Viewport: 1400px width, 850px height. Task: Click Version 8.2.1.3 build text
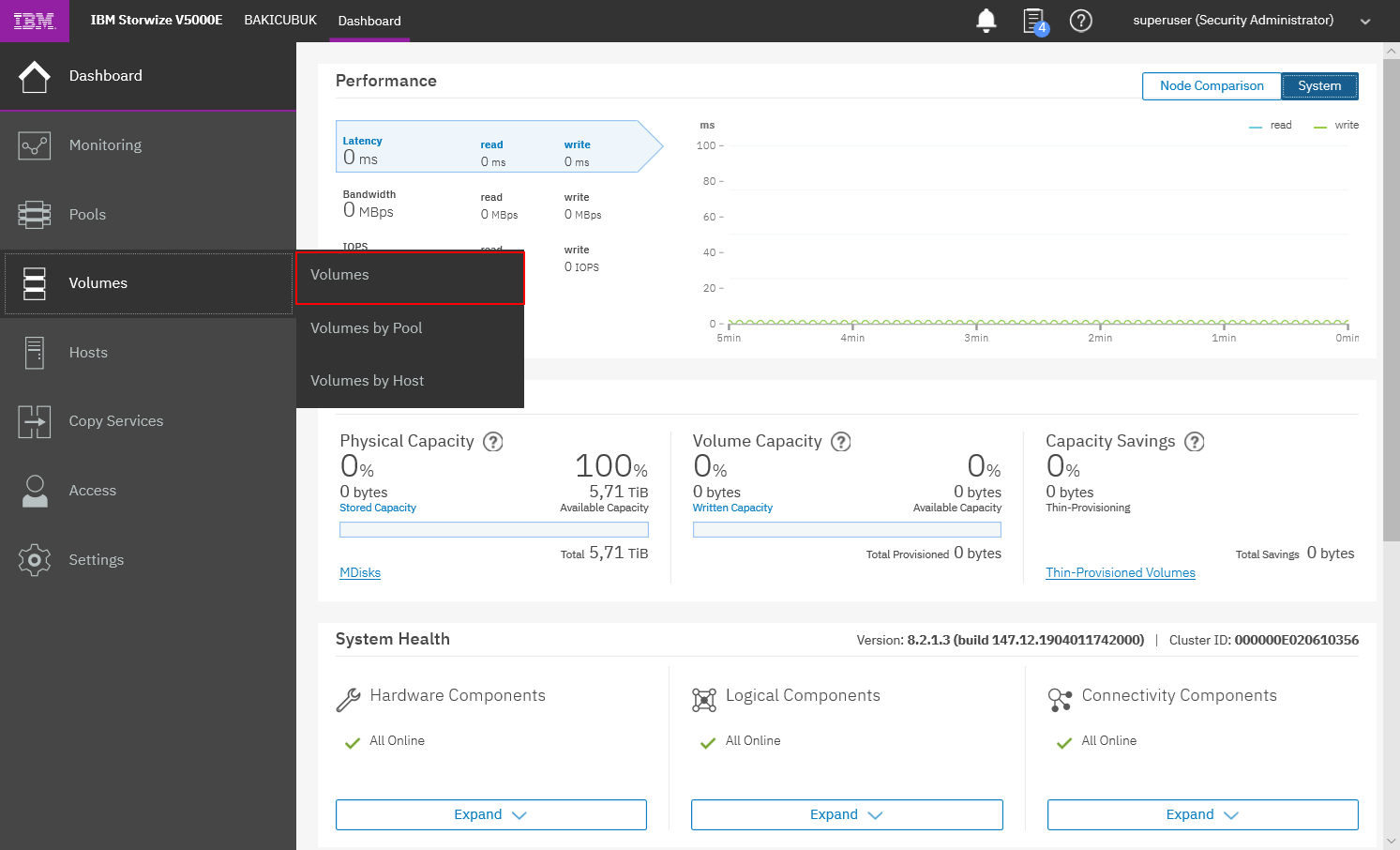click(1001, 640)
